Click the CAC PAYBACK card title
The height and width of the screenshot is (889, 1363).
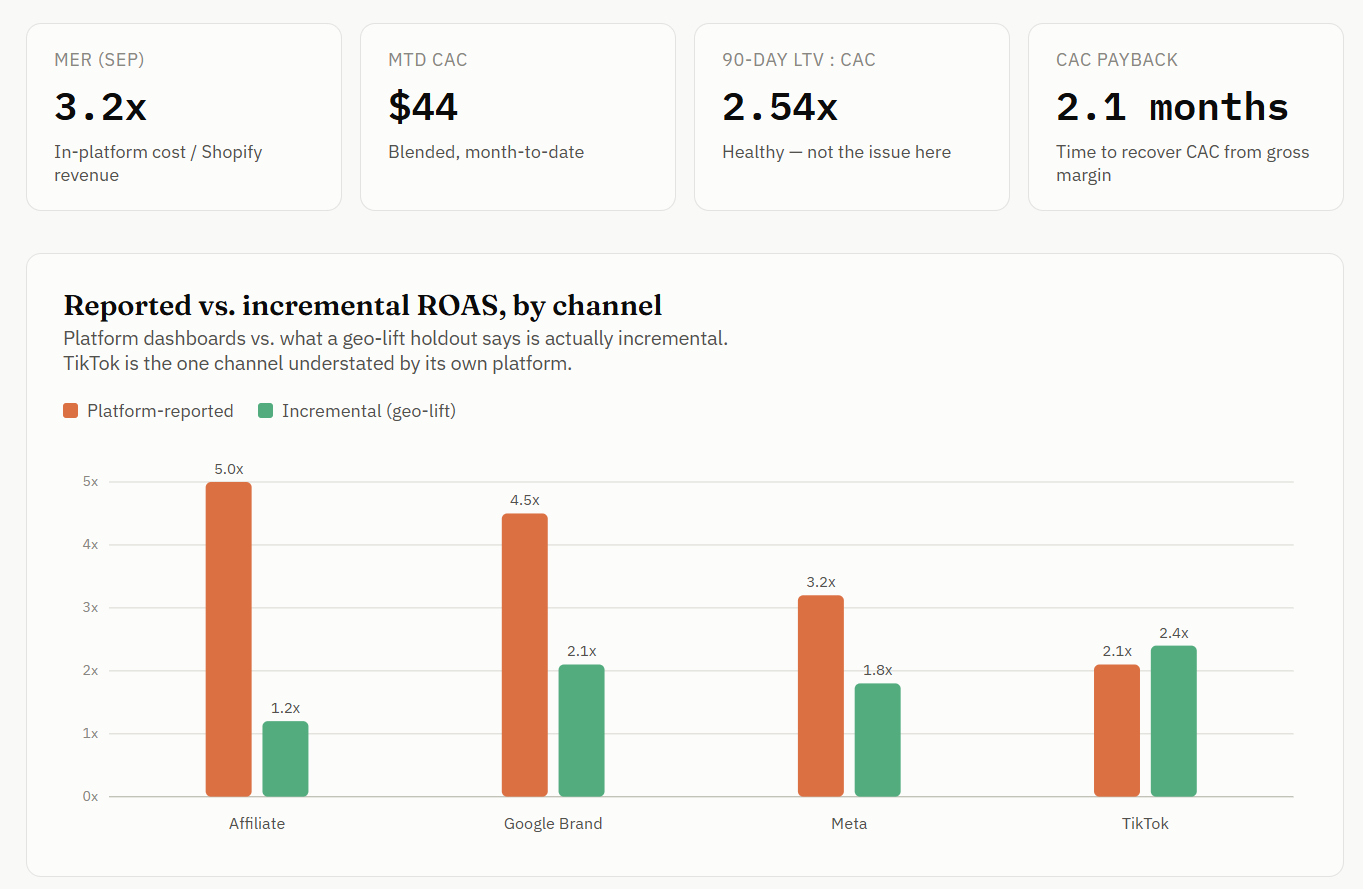click(x=1117, y=60)
